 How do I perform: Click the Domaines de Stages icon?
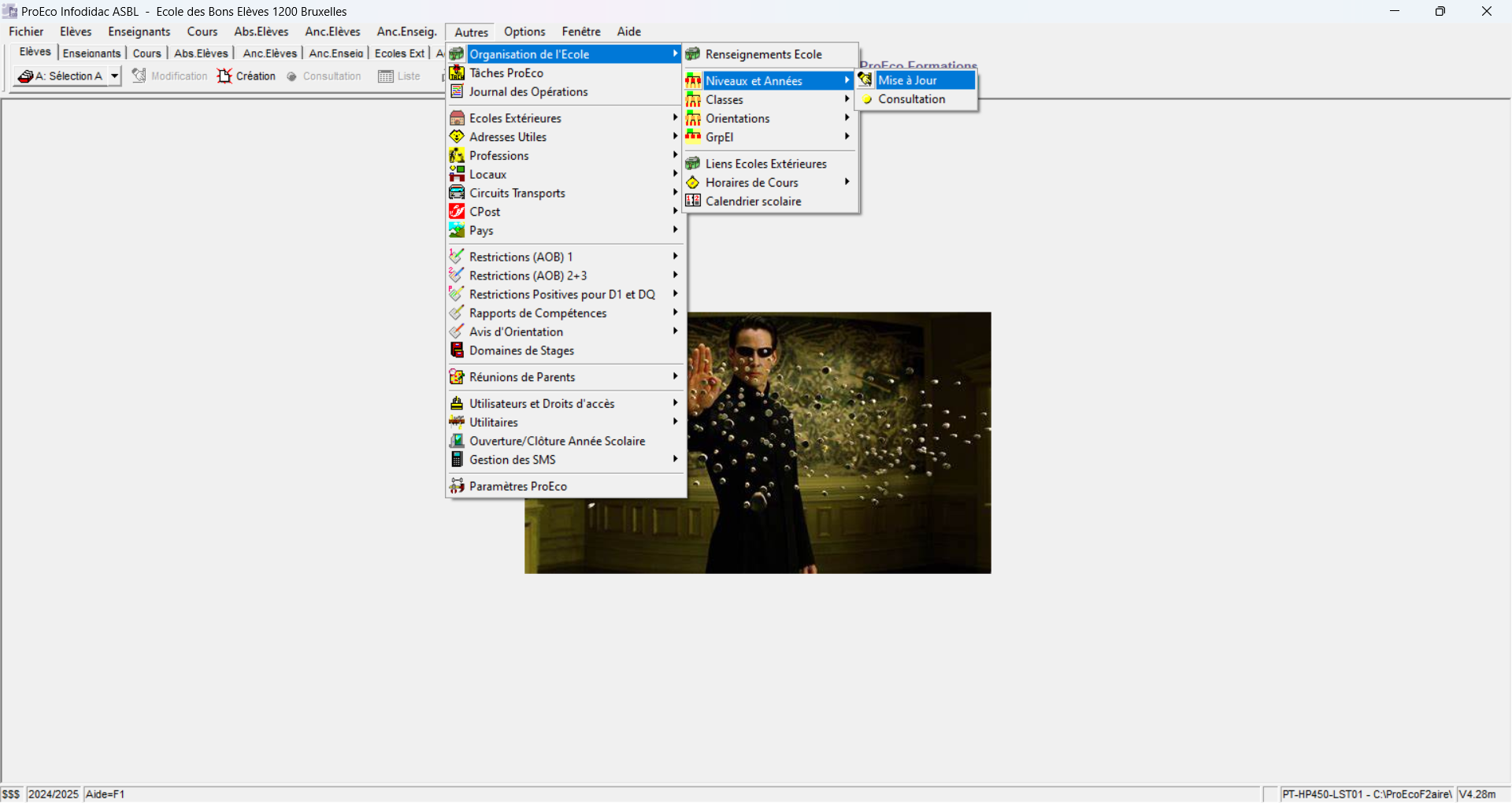pos(457,350)
